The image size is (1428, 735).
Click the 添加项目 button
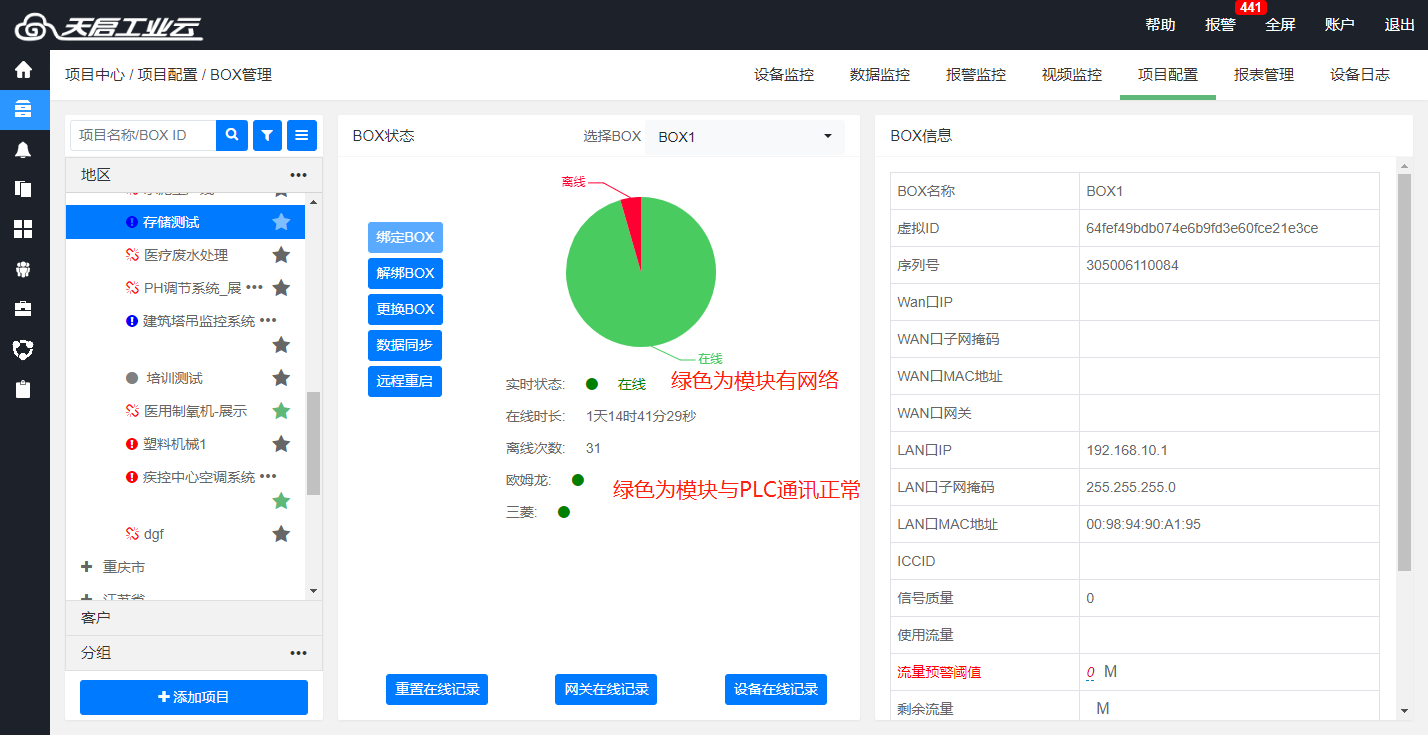click(x=194, y=697)
